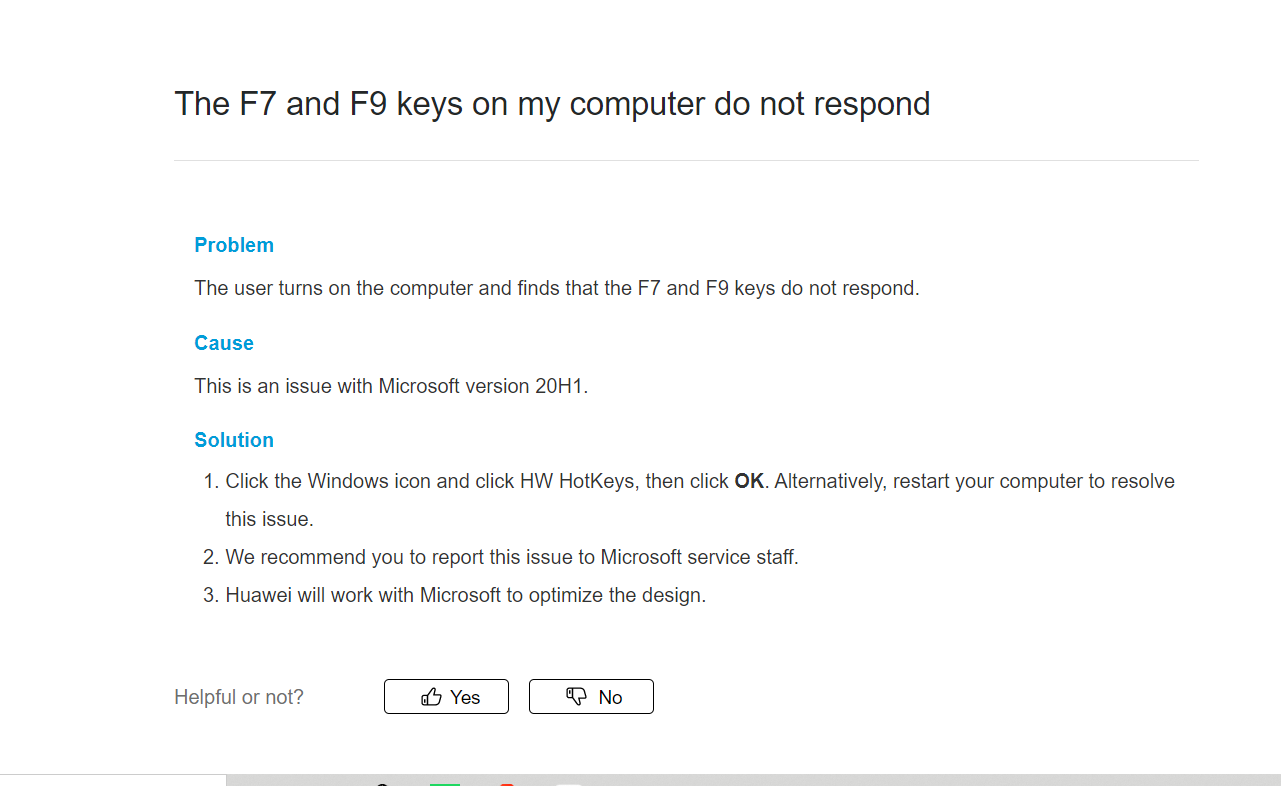
Task: Click step 3 about Huawei optimizing design
Action: tap(465, 595)
